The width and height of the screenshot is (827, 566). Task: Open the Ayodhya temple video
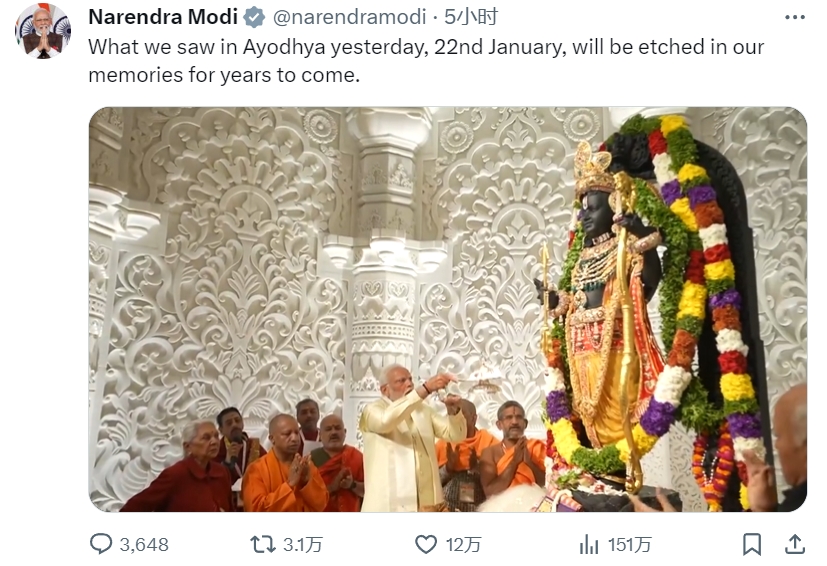pos(330,300)
